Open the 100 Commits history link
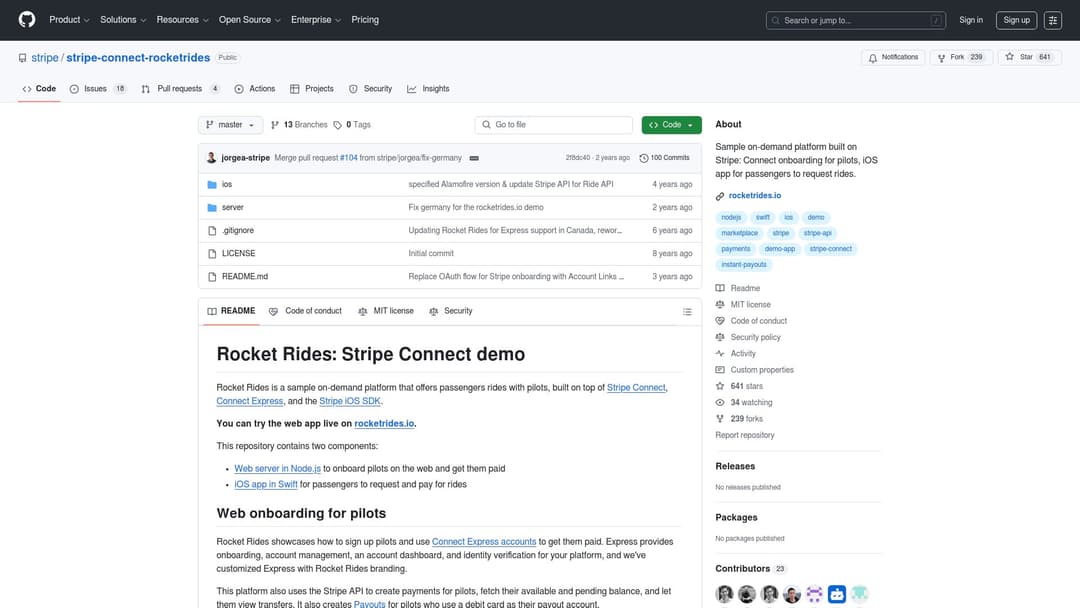Viewport: 1080px width, 608px height. point(664,158)
